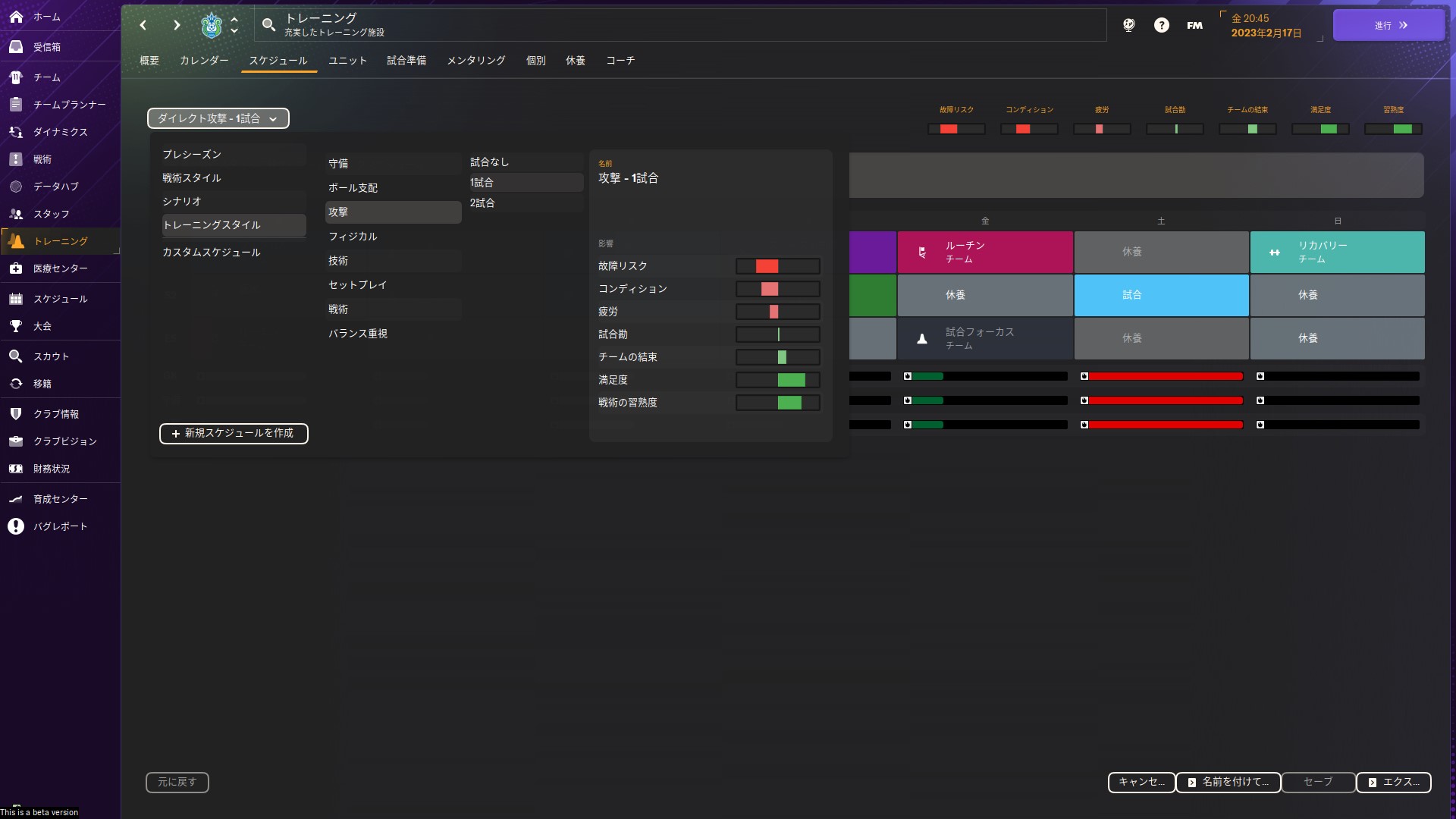This screenshot has height=819, width=1456.
Task: Toggle the Sunday first intensity marker
Action: (1260, 376)
